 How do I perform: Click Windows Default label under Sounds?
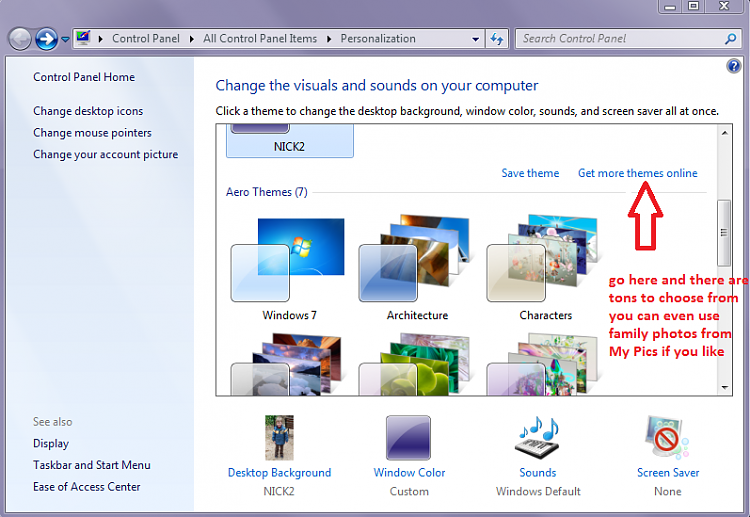(x=538, y=491)
